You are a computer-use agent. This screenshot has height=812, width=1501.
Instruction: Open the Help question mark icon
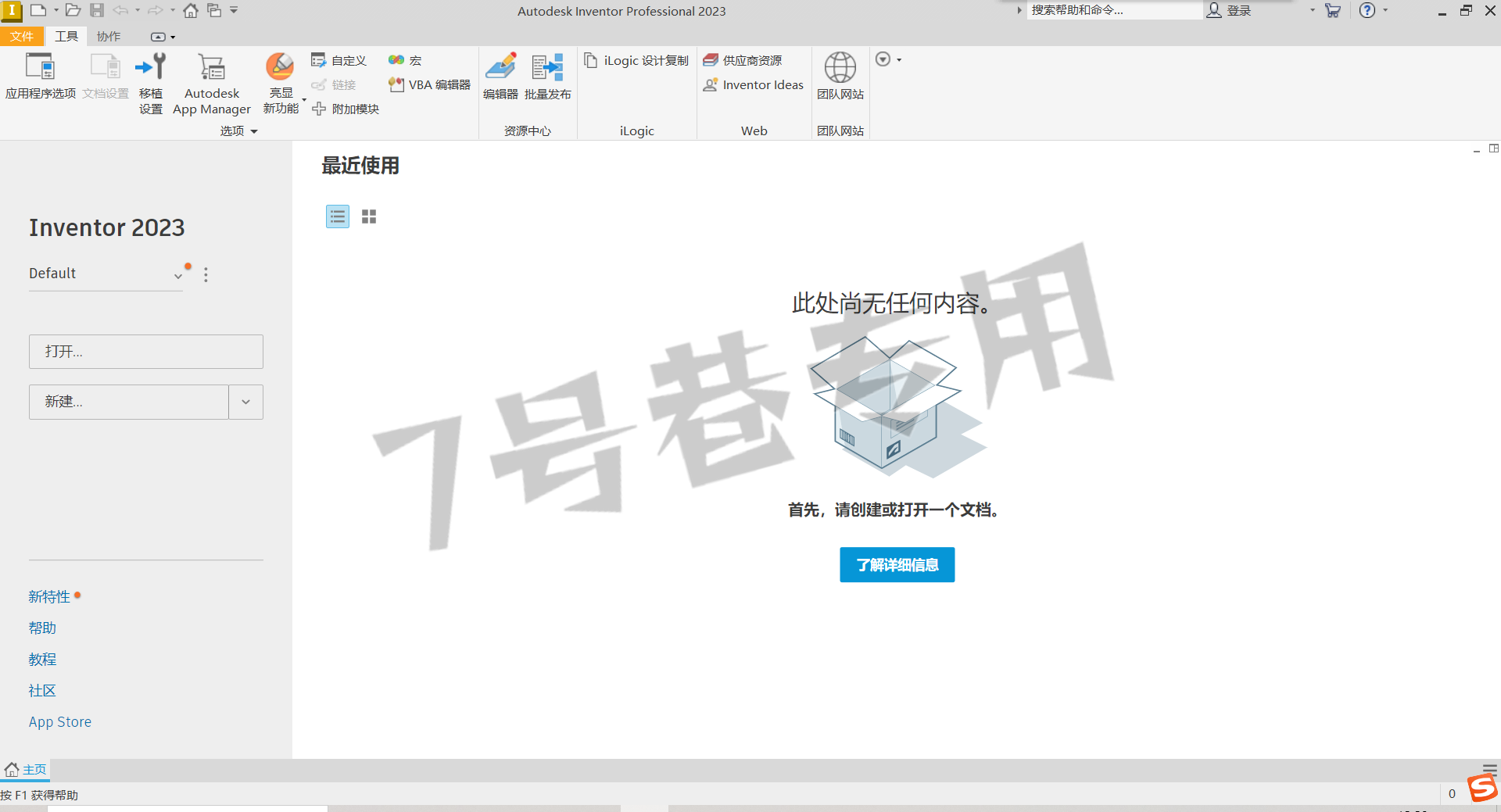[1367, 10]
